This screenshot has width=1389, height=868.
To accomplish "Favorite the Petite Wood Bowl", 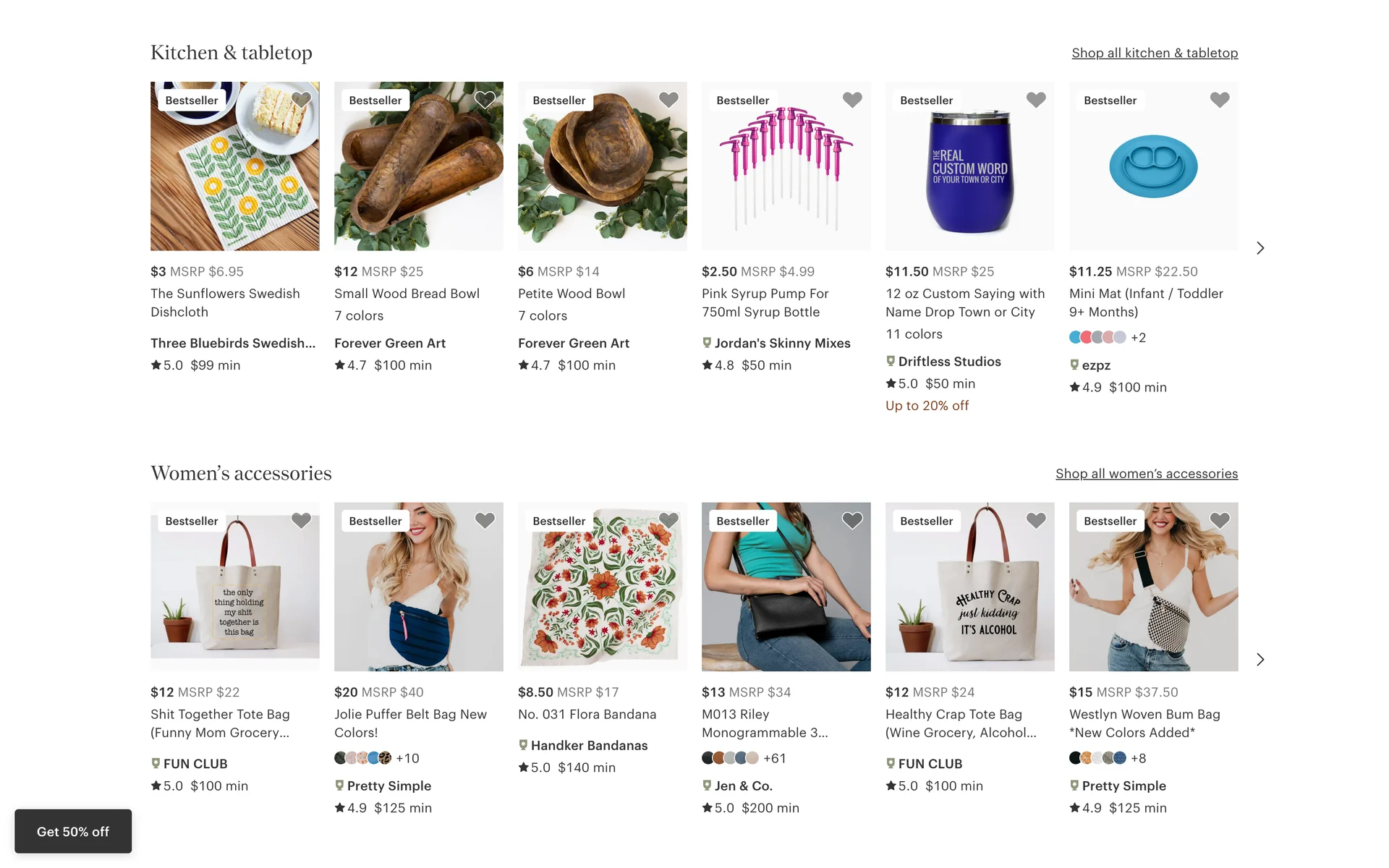I will click(668, 100).
